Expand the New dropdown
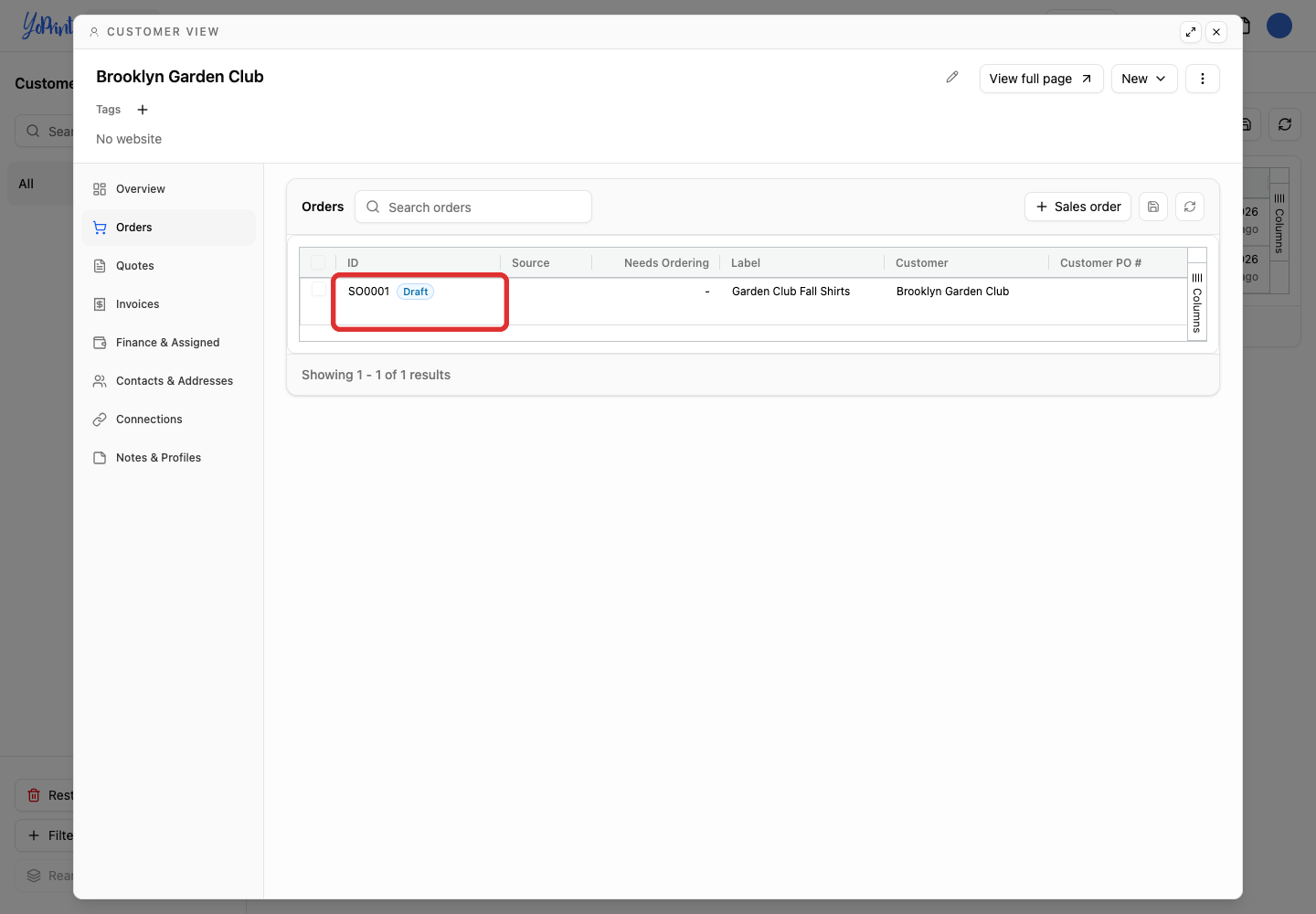The width and height of the screenshot is (1316, 914). point(1144,79)
